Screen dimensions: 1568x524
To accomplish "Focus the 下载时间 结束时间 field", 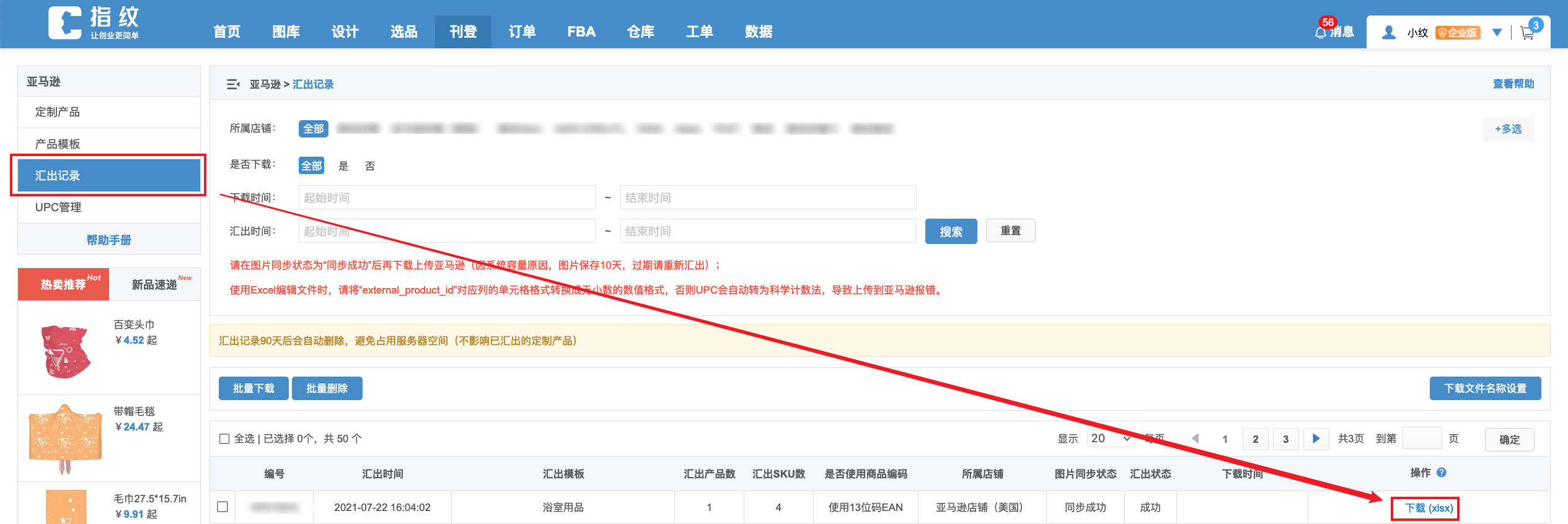I will tap(769, 198).
